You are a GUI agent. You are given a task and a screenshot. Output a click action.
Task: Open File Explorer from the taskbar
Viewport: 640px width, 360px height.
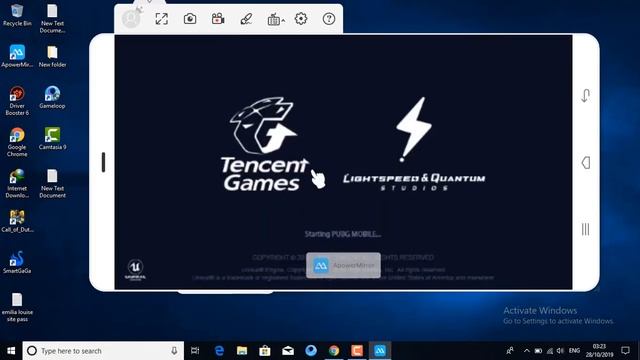click(x=242, y=351)
